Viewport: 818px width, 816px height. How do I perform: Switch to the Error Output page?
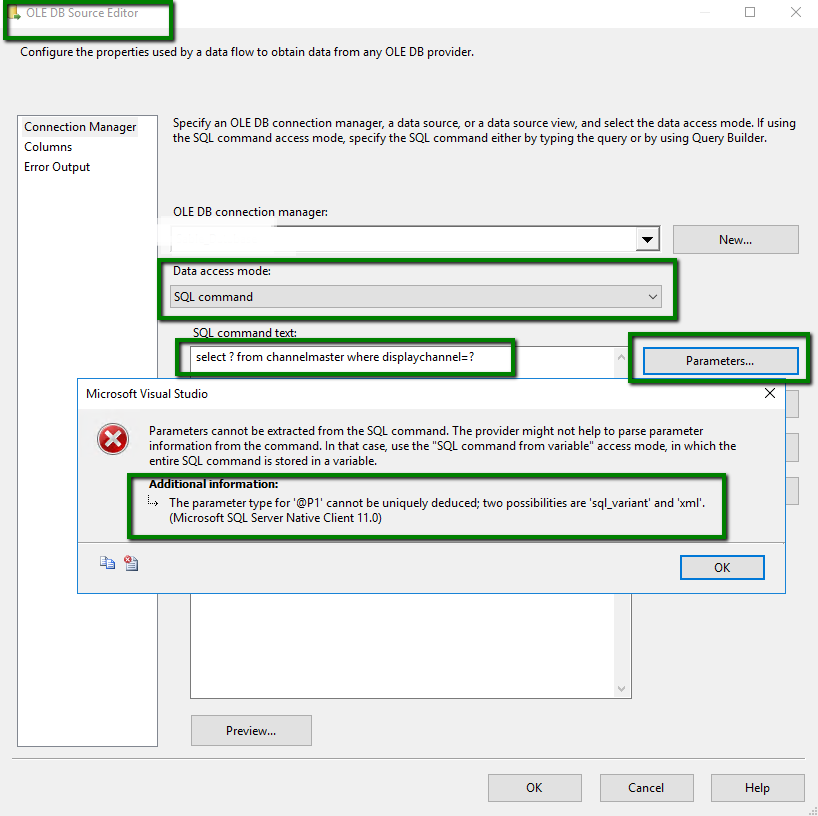[57, 167]
